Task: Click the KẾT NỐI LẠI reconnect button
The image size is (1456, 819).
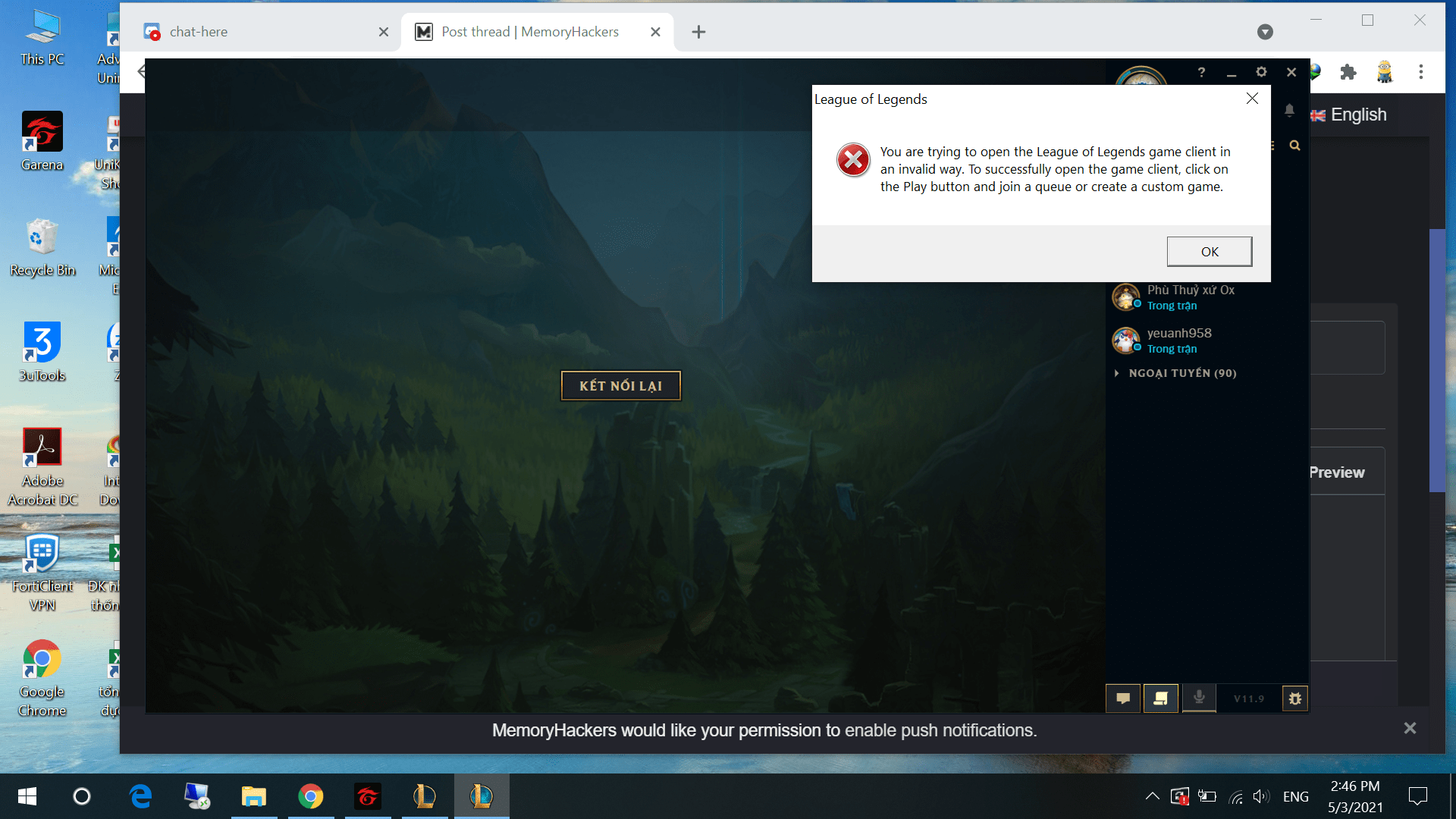Action: (620, 385)
